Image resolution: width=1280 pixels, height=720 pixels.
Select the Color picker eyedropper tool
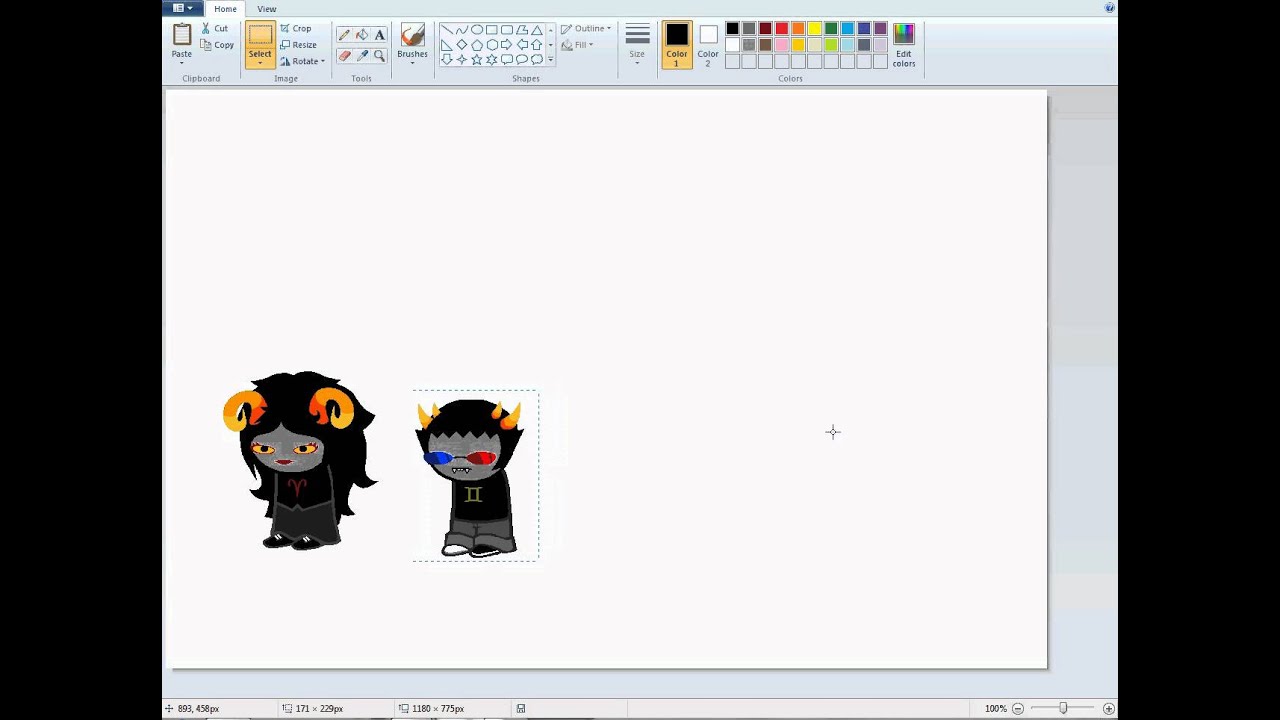[362, 56]
